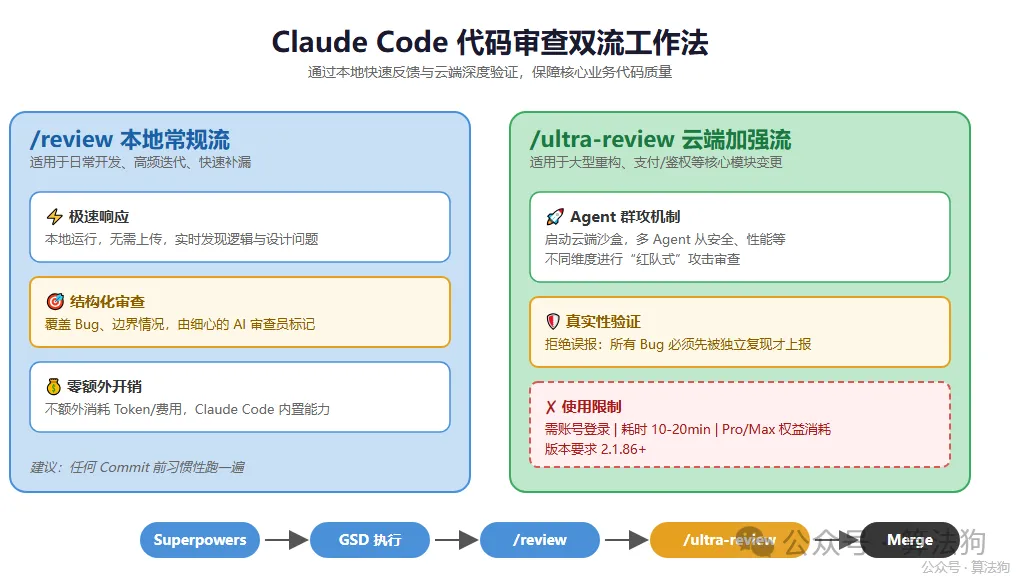Viewport: 1019px width, 584px height.
Task: Click text 覆盖 Bug、边界情况
Action: coord(104,324)
